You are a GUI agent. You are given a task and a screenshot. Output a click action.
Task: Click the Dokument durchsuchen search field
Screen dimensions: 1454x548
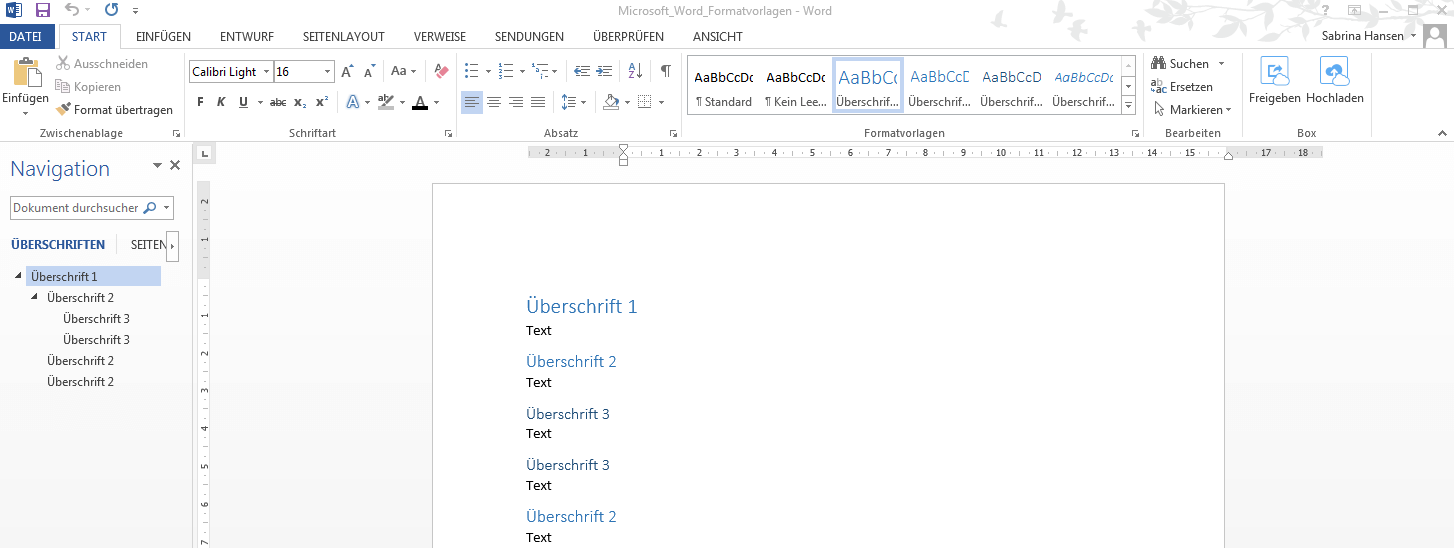pos(92,208)
